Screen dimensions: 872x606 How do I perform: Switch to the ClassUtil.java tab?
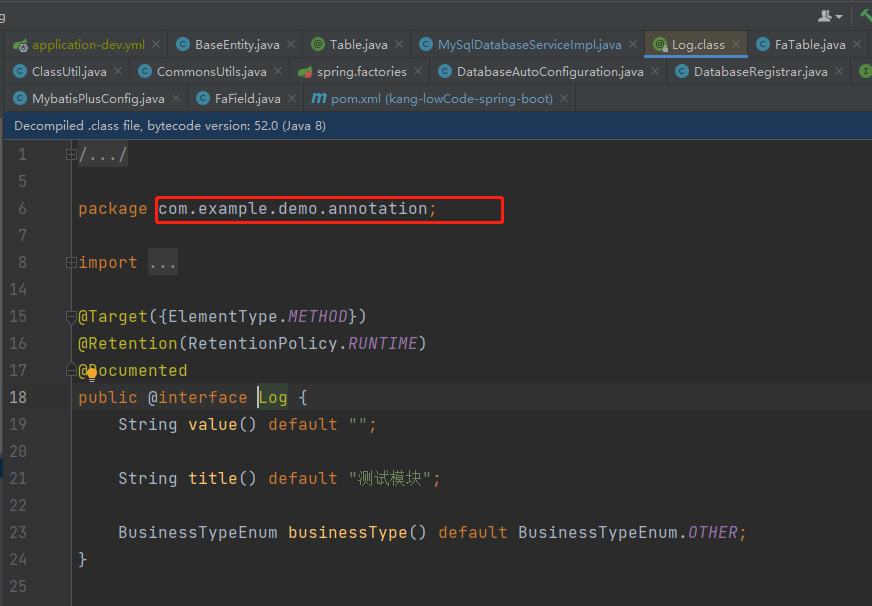pos(69,72)
